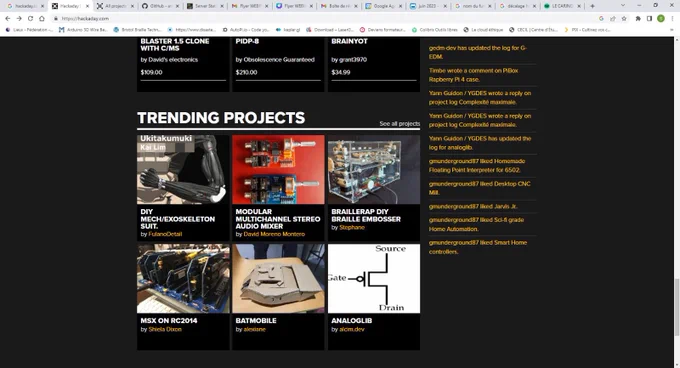Open the green profile avatar
The height and width of the screenshot is (368, 680).
[x=660, y=19]
